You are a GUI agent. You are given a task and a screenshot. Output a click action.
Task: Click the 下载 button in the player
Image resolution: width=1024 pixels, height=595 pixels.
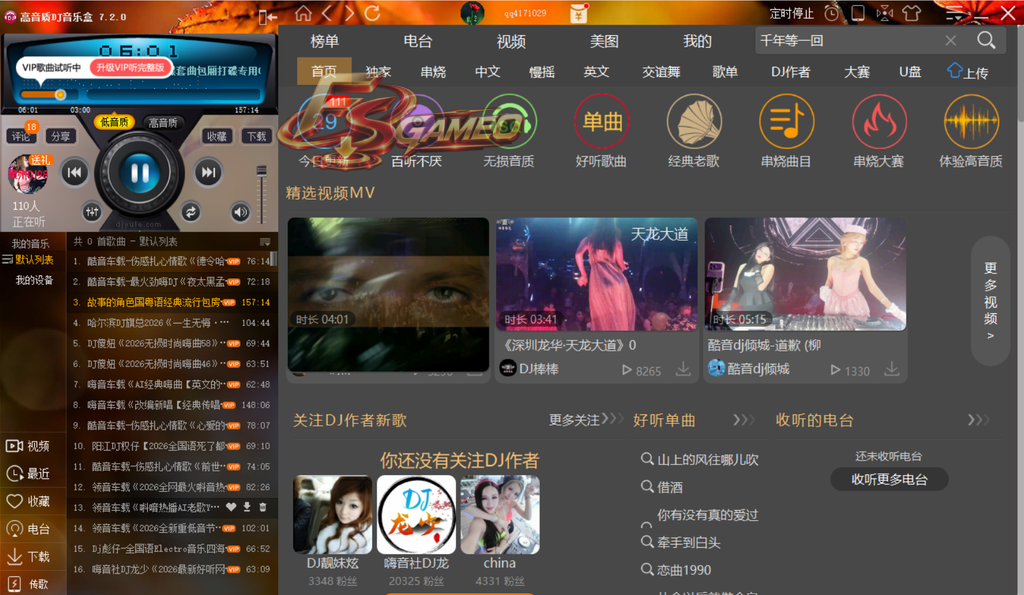256,136
